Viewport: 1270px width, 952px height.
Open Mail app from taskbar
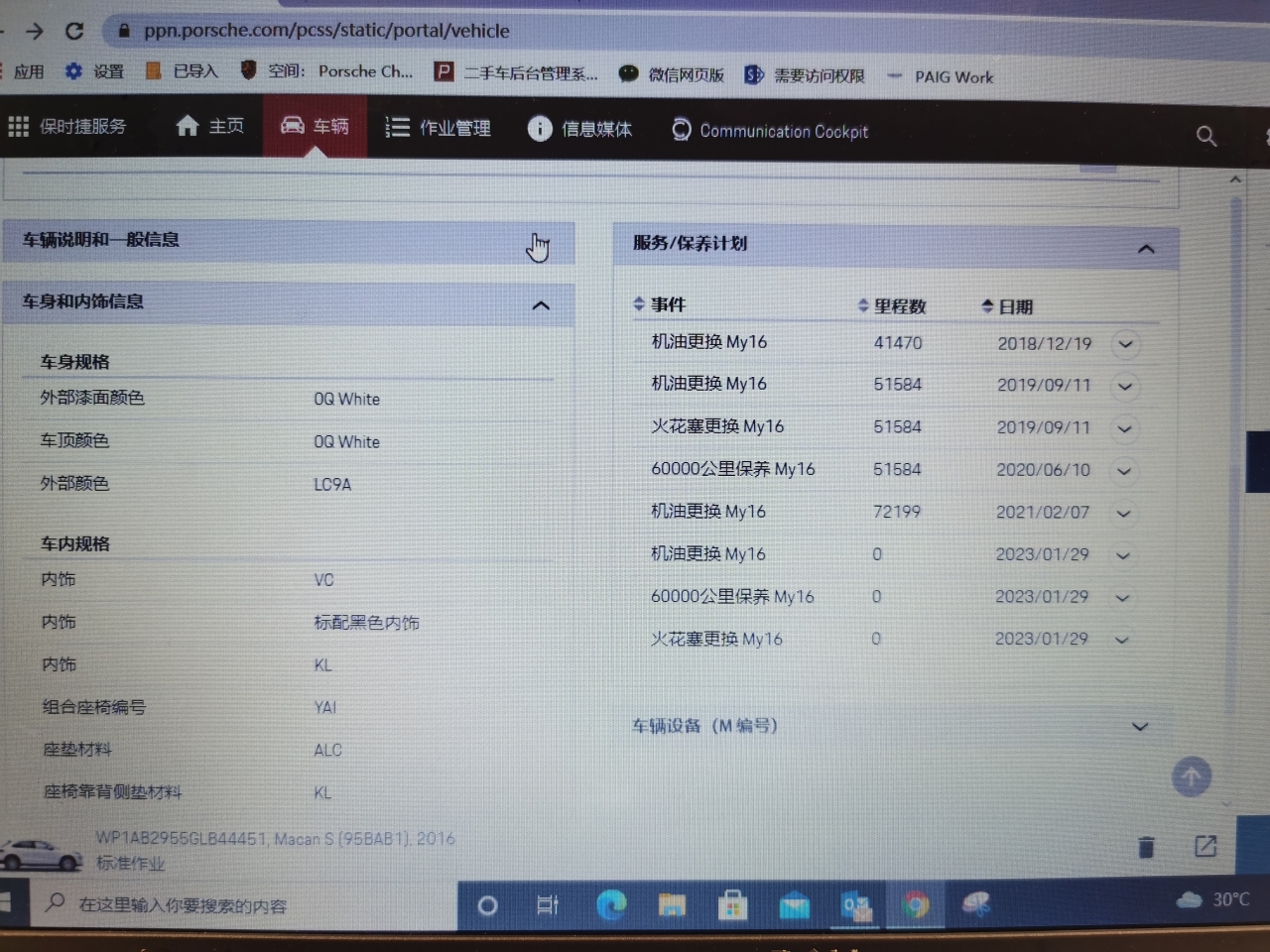(794, 905)
